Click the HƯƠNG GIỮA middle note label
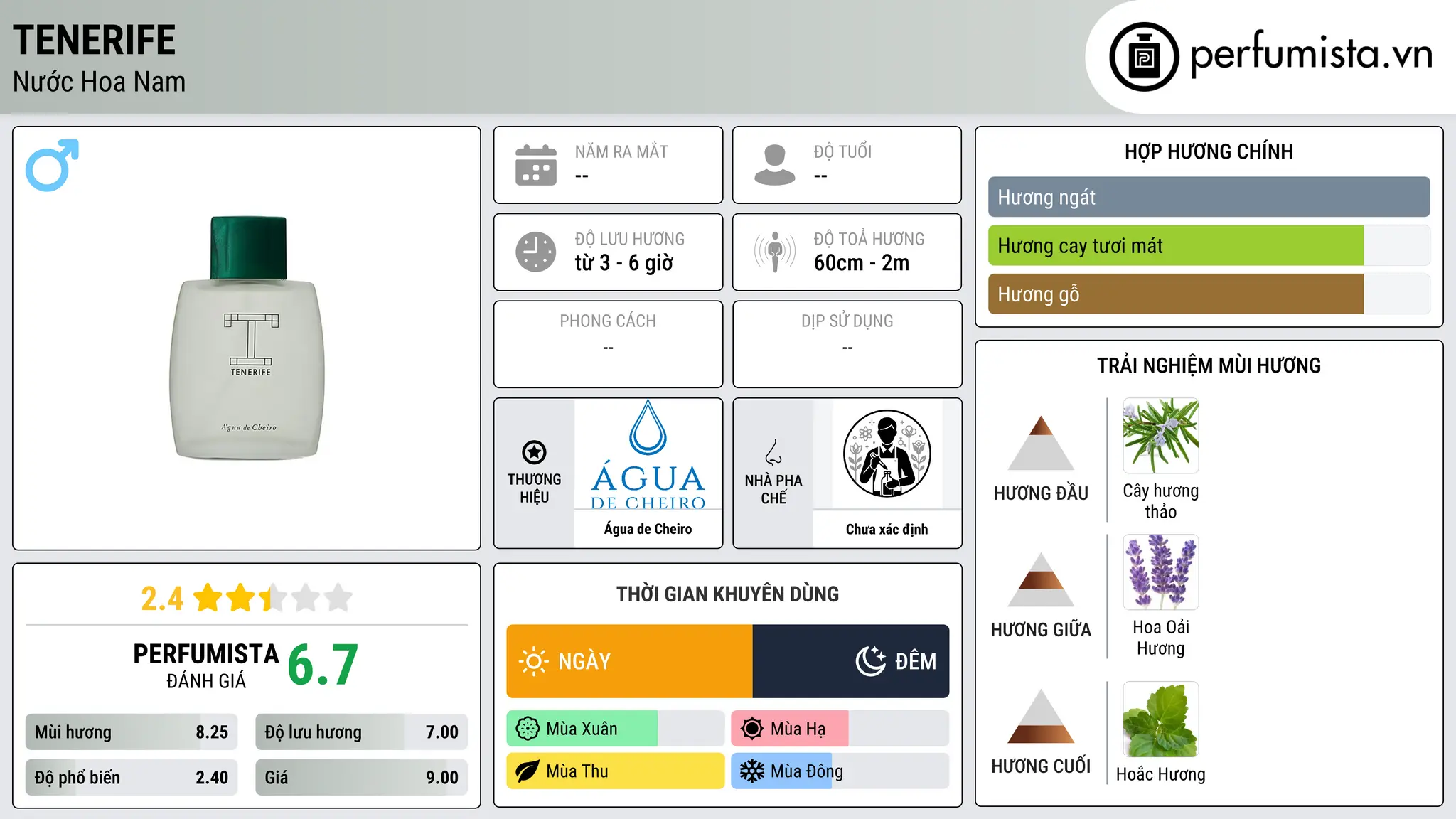The height and width of the screenshot is (819, 1456). (x=1041, y=630)
